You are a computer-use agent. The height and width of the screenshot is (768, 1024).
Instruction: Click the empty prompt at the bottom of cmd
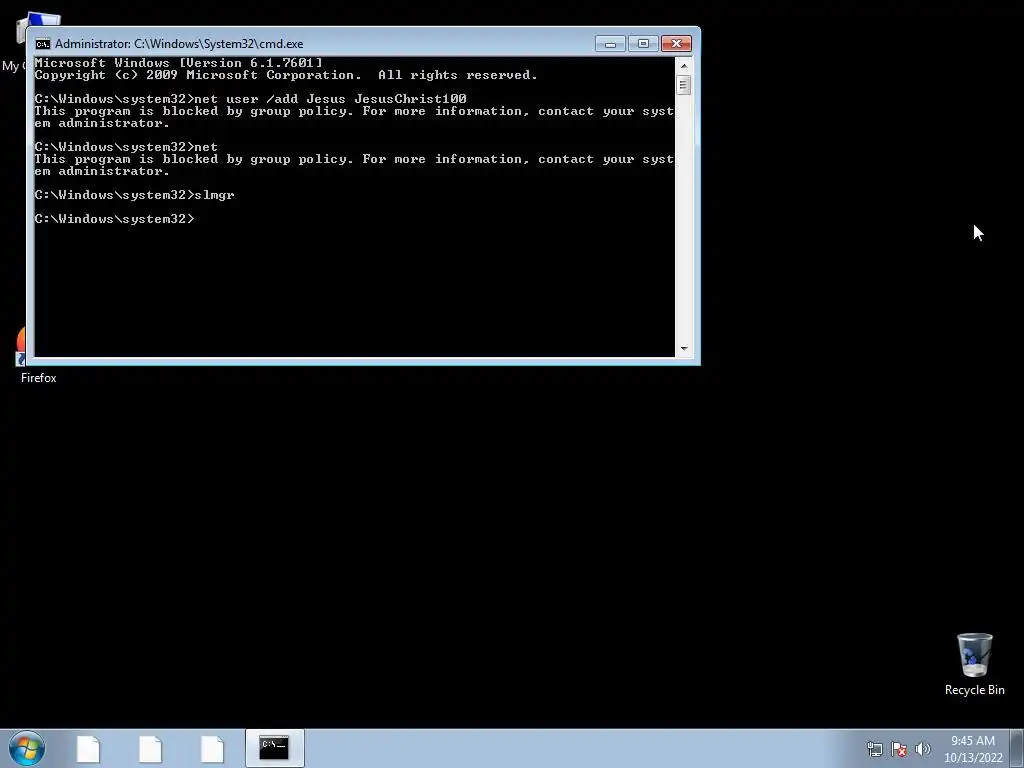point(114,219)
